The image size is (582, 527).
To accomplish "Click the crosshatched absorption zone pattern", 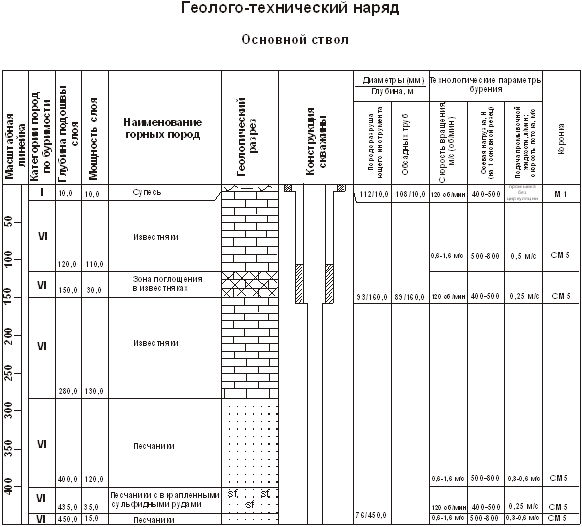I will (250, 284).
